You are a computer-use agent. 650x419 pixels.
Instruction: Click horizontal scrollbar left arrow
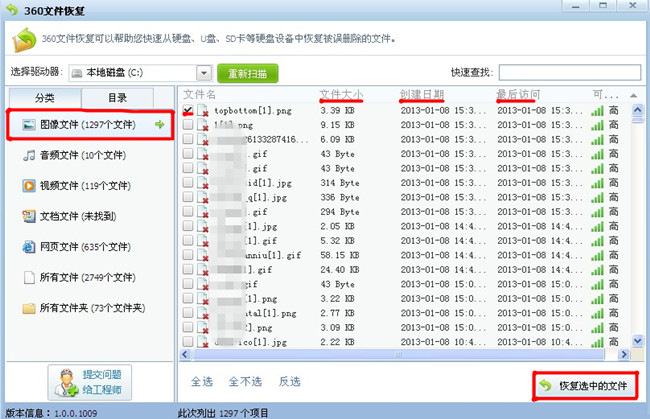(185, 355)
